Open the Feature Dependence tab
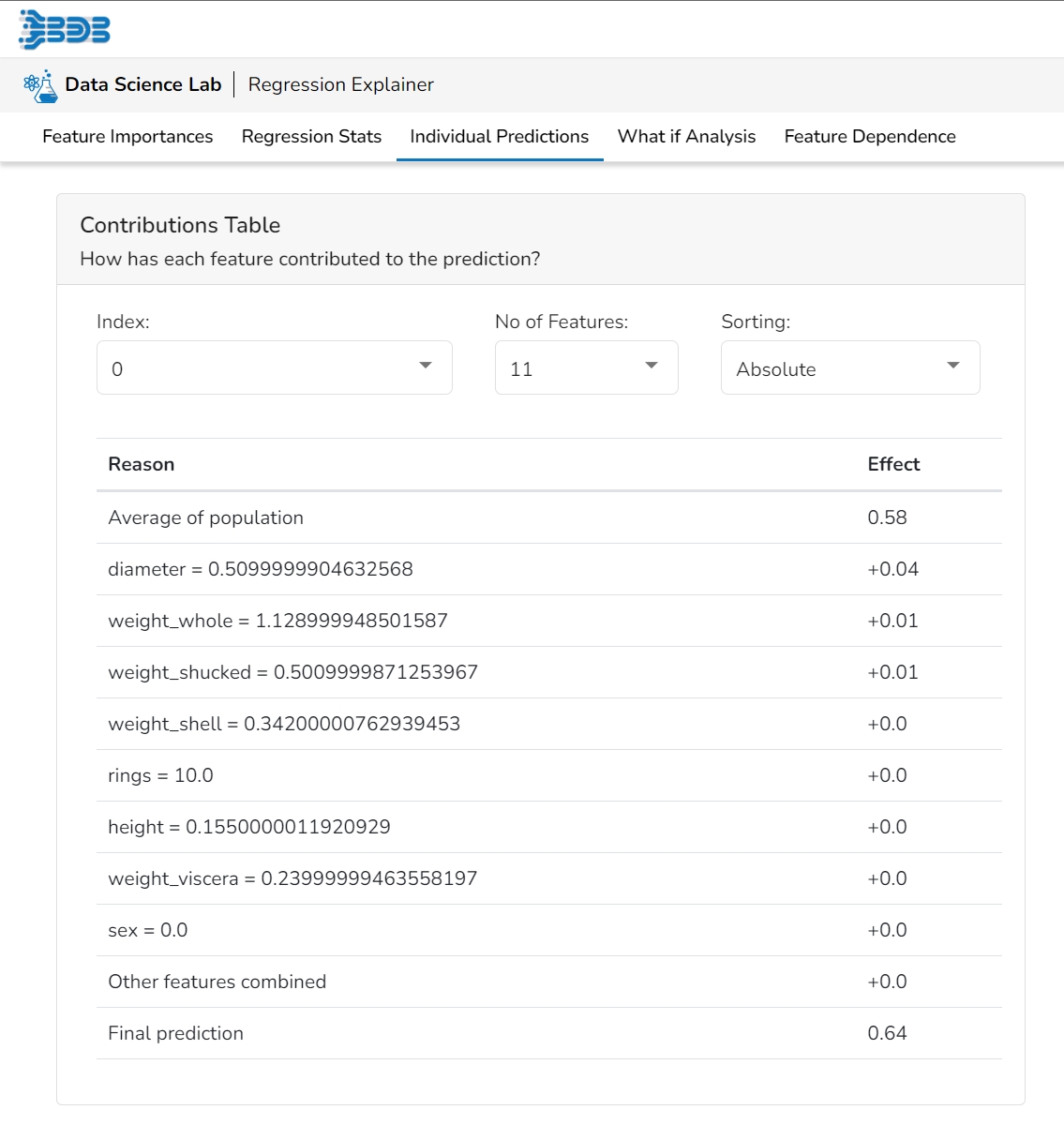This screenshot has height=1140, width=1064. [x=869, y=137]
